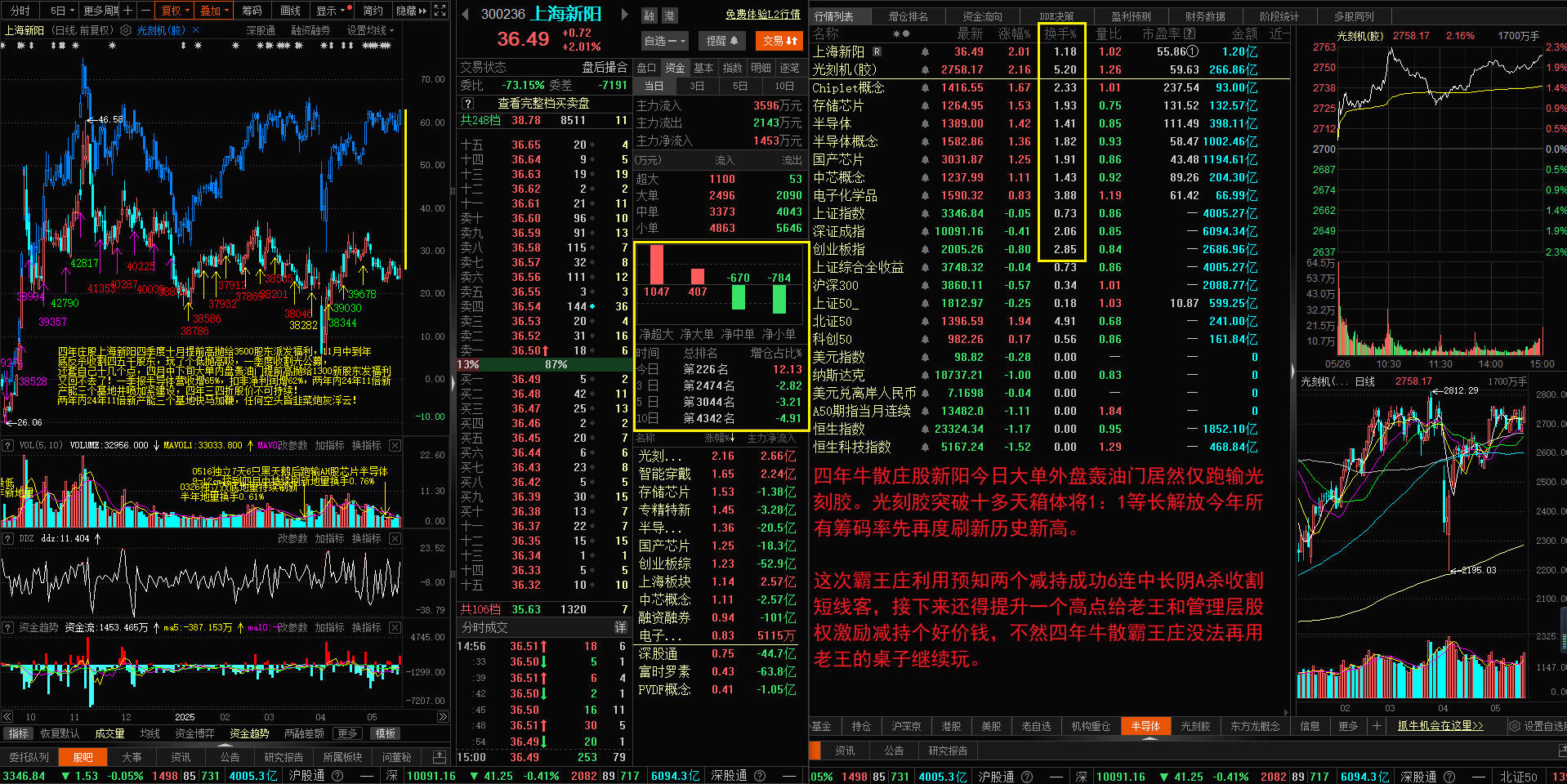Click 资金趋势 indicator help question icon

[x=8, y=627]
